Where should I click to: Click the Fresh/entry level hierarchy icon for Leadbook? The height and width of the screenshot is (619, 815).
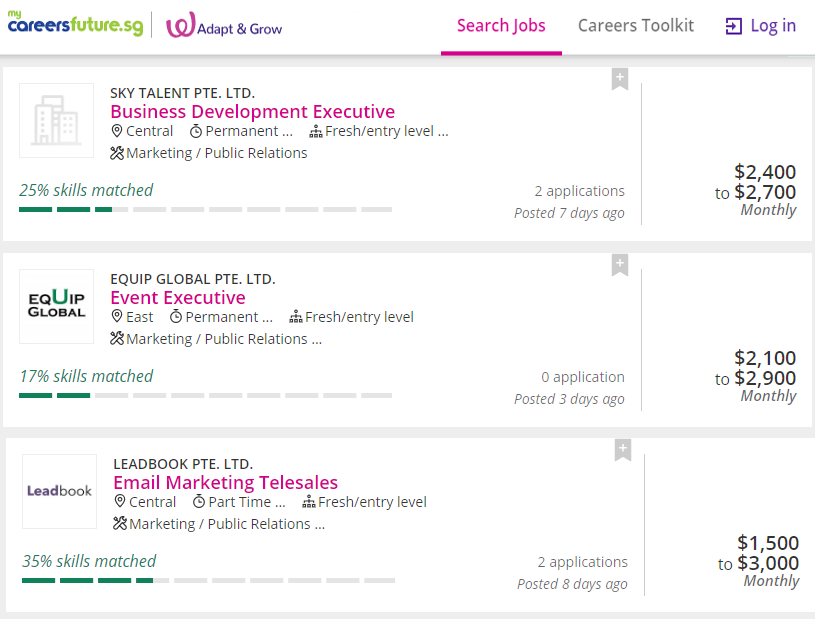(309, 502)
